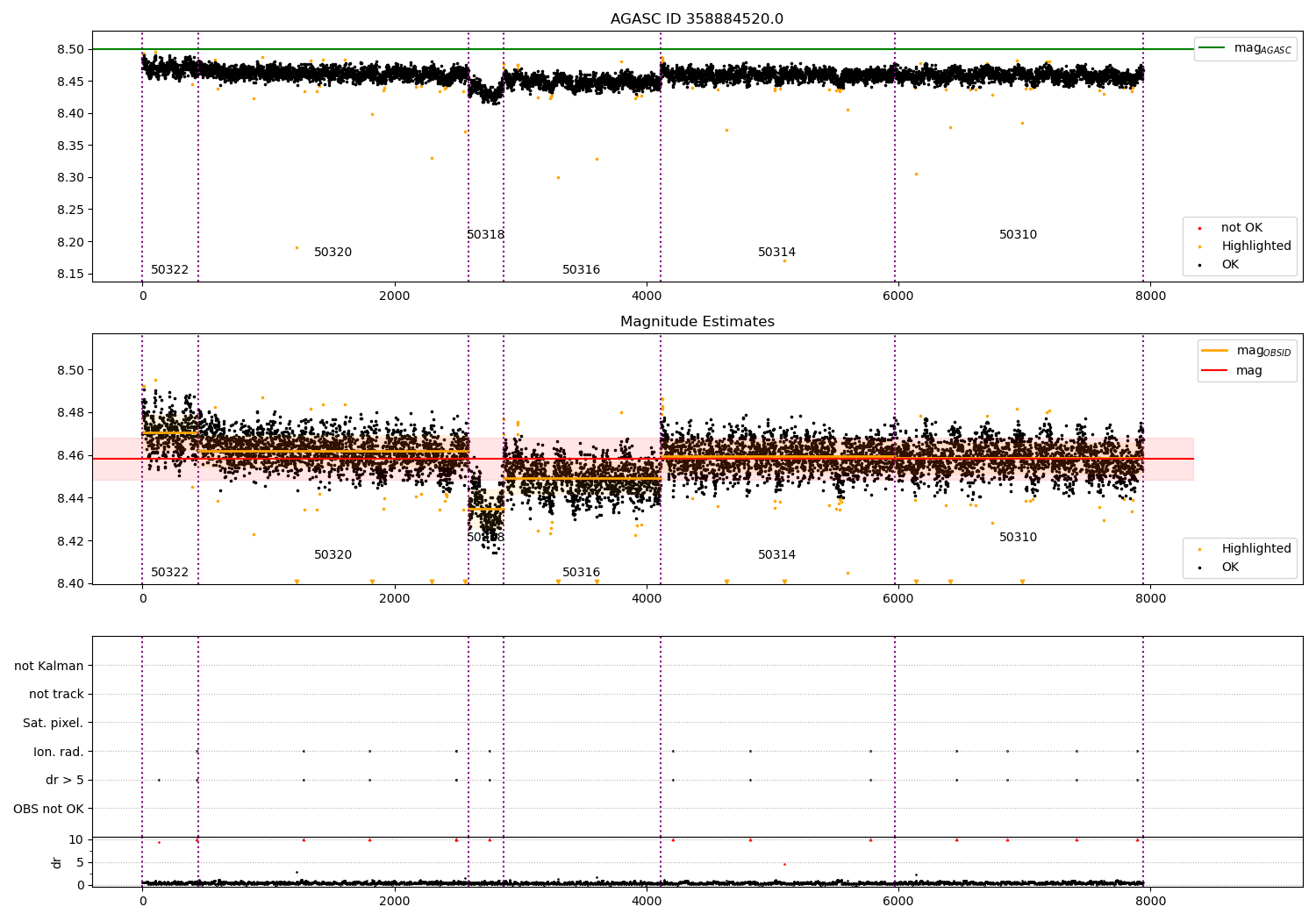Click the 'not OK' legend entry in top panel
The height and width of the screenshot is (921, 1316).
coord(1241,228)
